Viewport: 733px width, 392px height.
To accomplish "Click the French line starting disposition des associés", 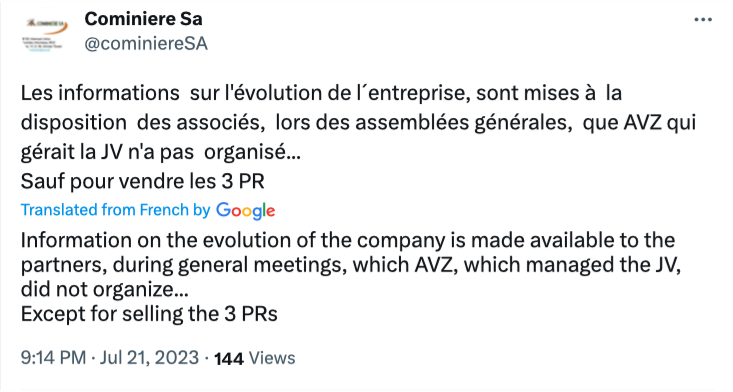I will click(359, 122).
